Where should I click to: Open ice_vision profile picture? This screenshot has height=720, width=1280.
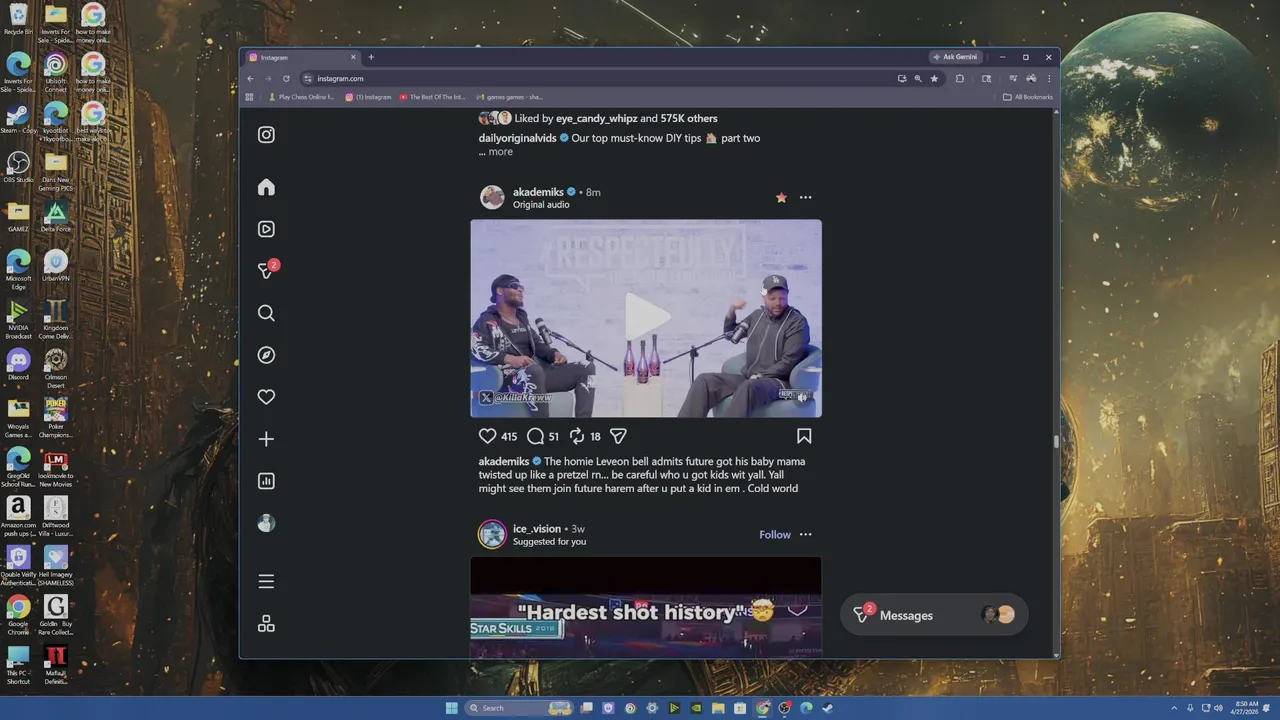point(492,534)
